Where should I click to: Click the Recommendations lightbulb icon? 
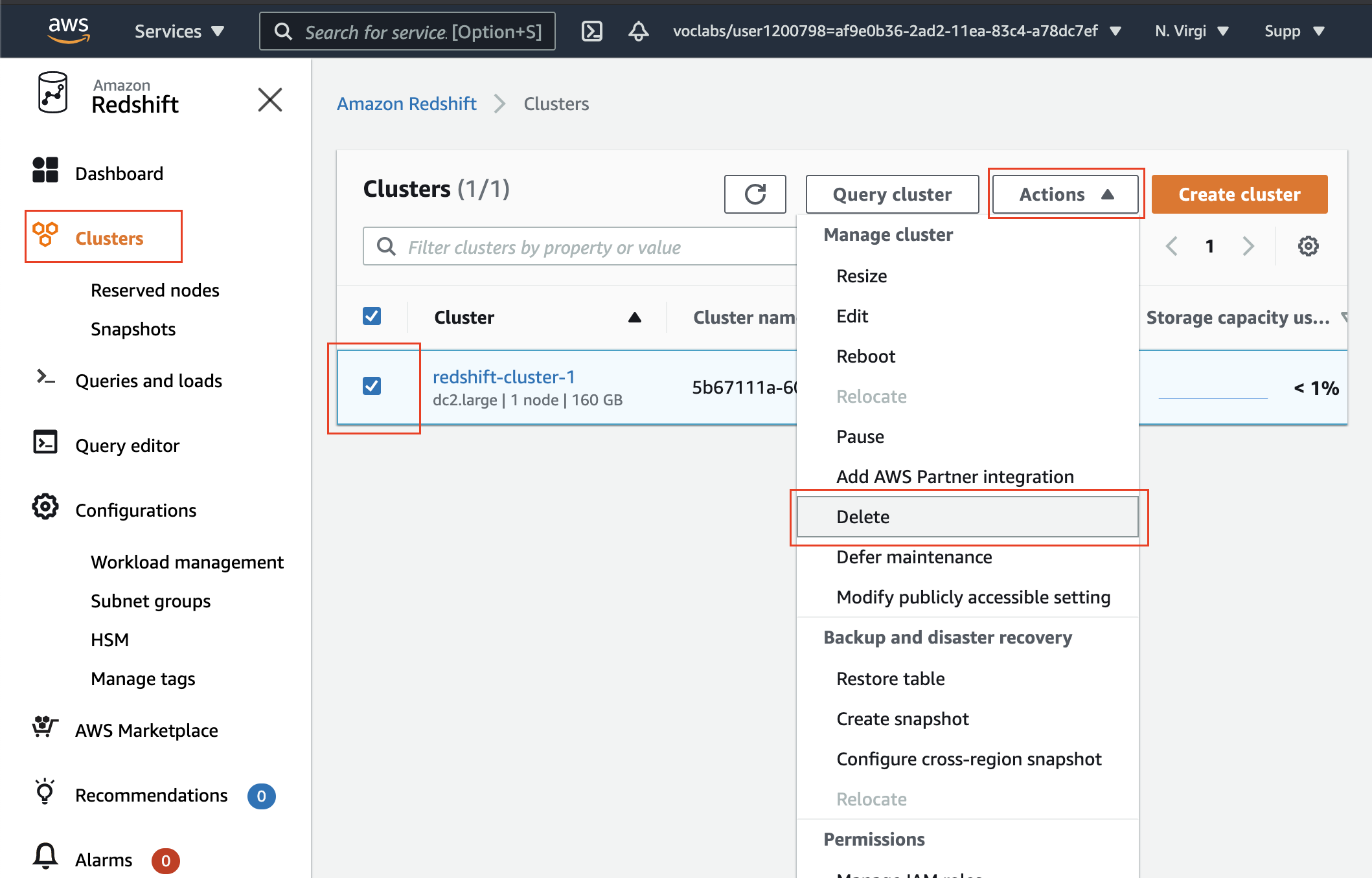coord(45,792)
